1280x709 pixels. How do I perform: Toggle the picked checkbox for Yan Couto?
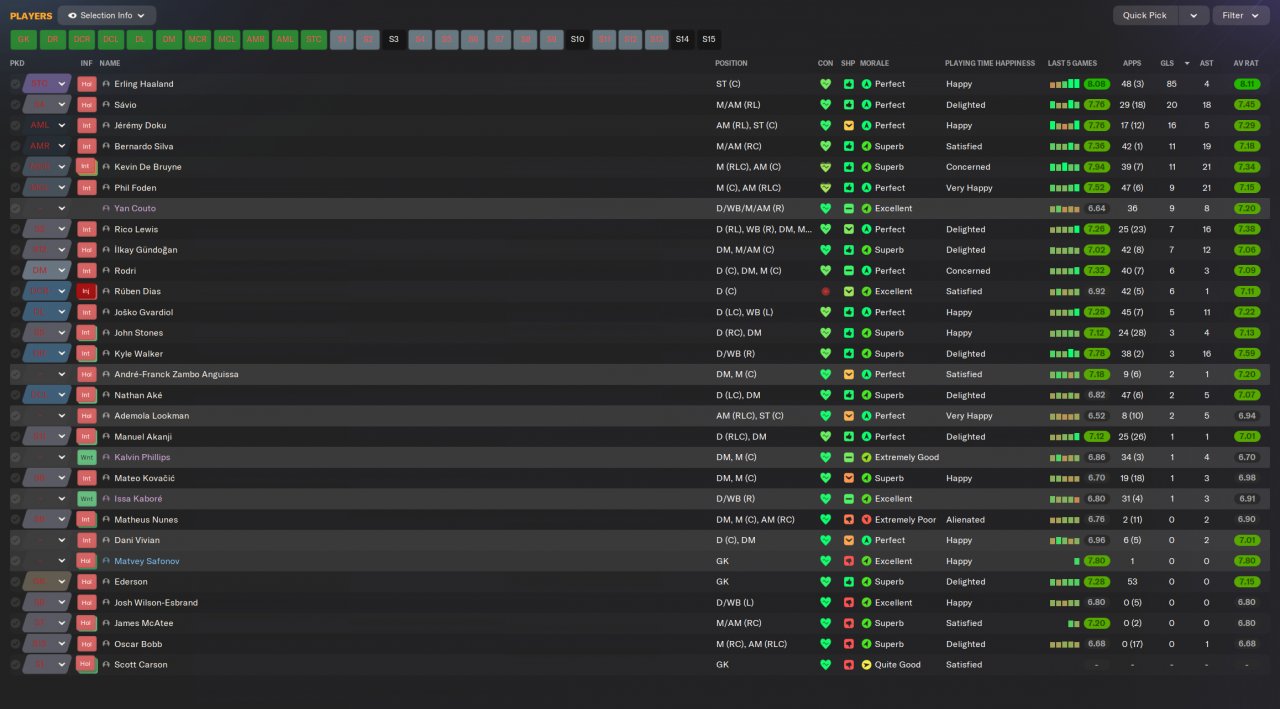(x=15, y=208)
